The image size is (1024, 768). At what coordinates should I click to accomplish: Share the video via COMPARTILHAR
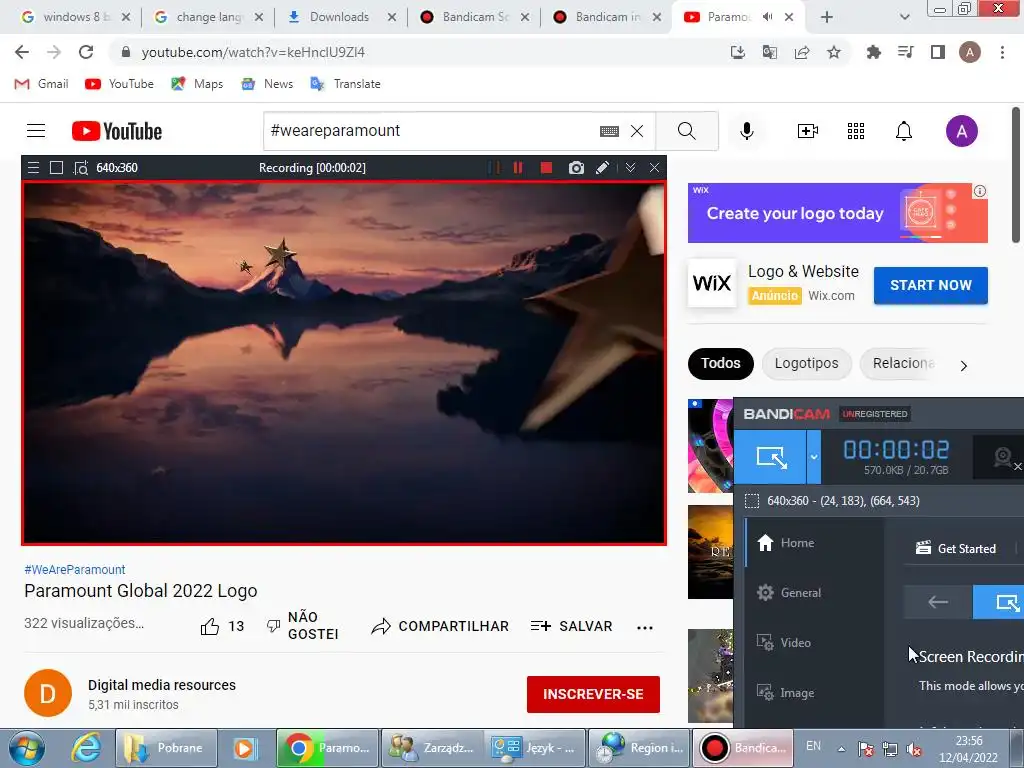(440, 626)
